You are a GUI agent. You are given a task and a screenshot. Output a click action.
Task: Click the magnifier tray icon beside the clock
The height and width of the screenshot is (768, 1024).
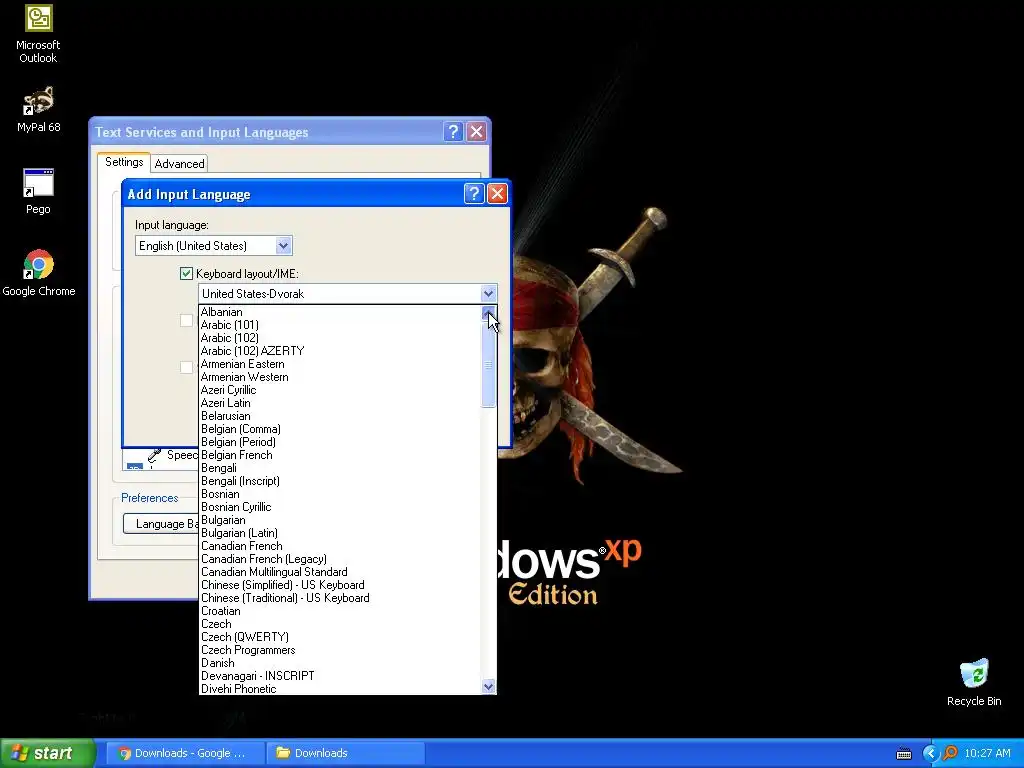pos(950,754)
